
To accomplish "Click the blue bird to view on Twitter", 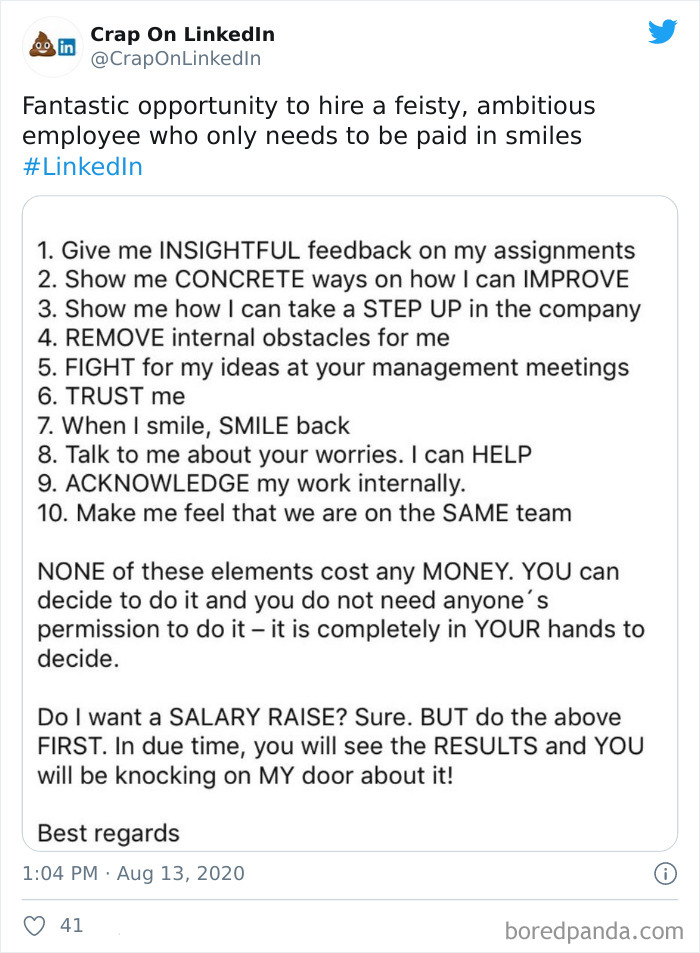I will pyautogui.click(x=662, y=33).
